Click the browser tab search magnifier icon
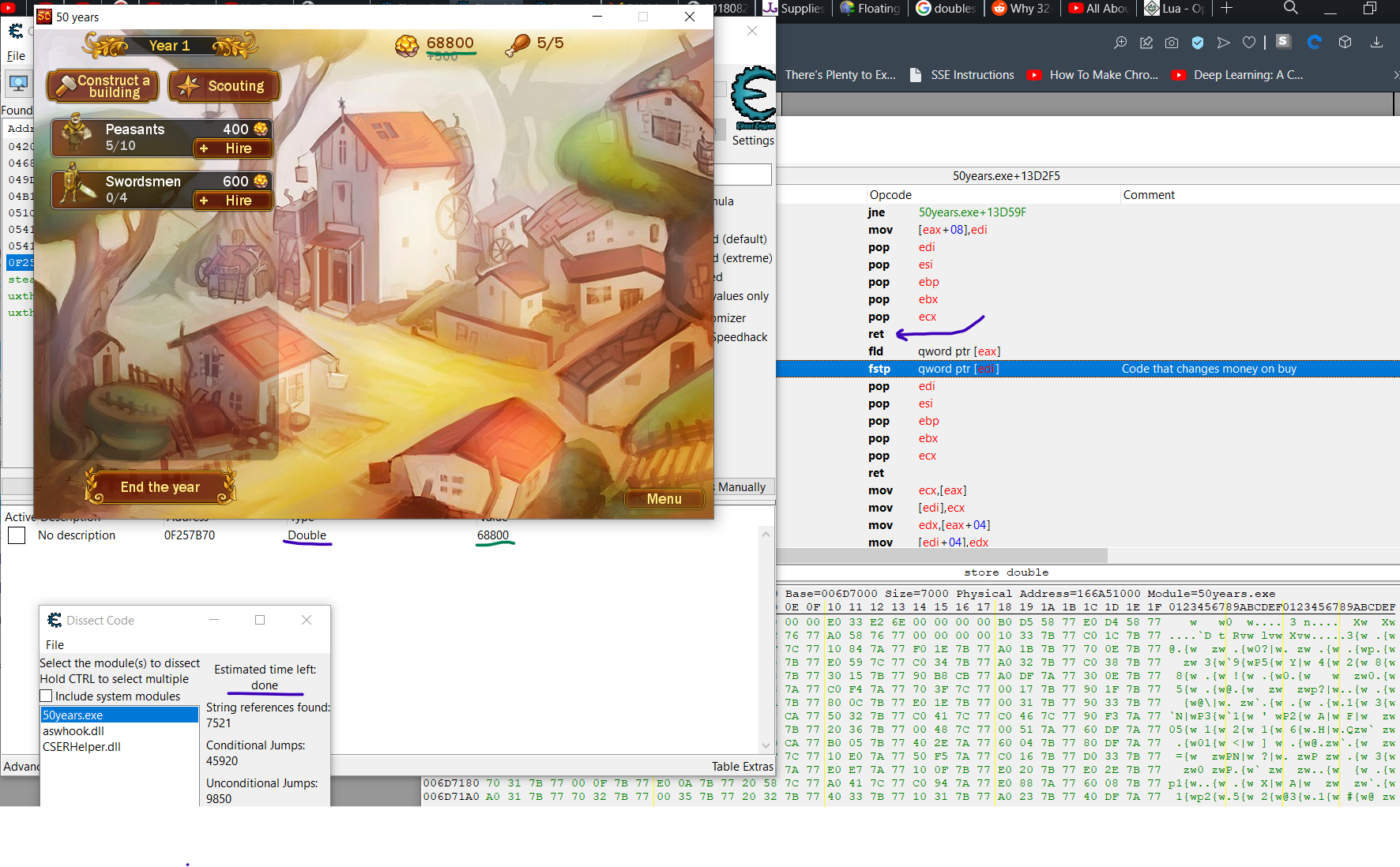 tap(1291, 8)
